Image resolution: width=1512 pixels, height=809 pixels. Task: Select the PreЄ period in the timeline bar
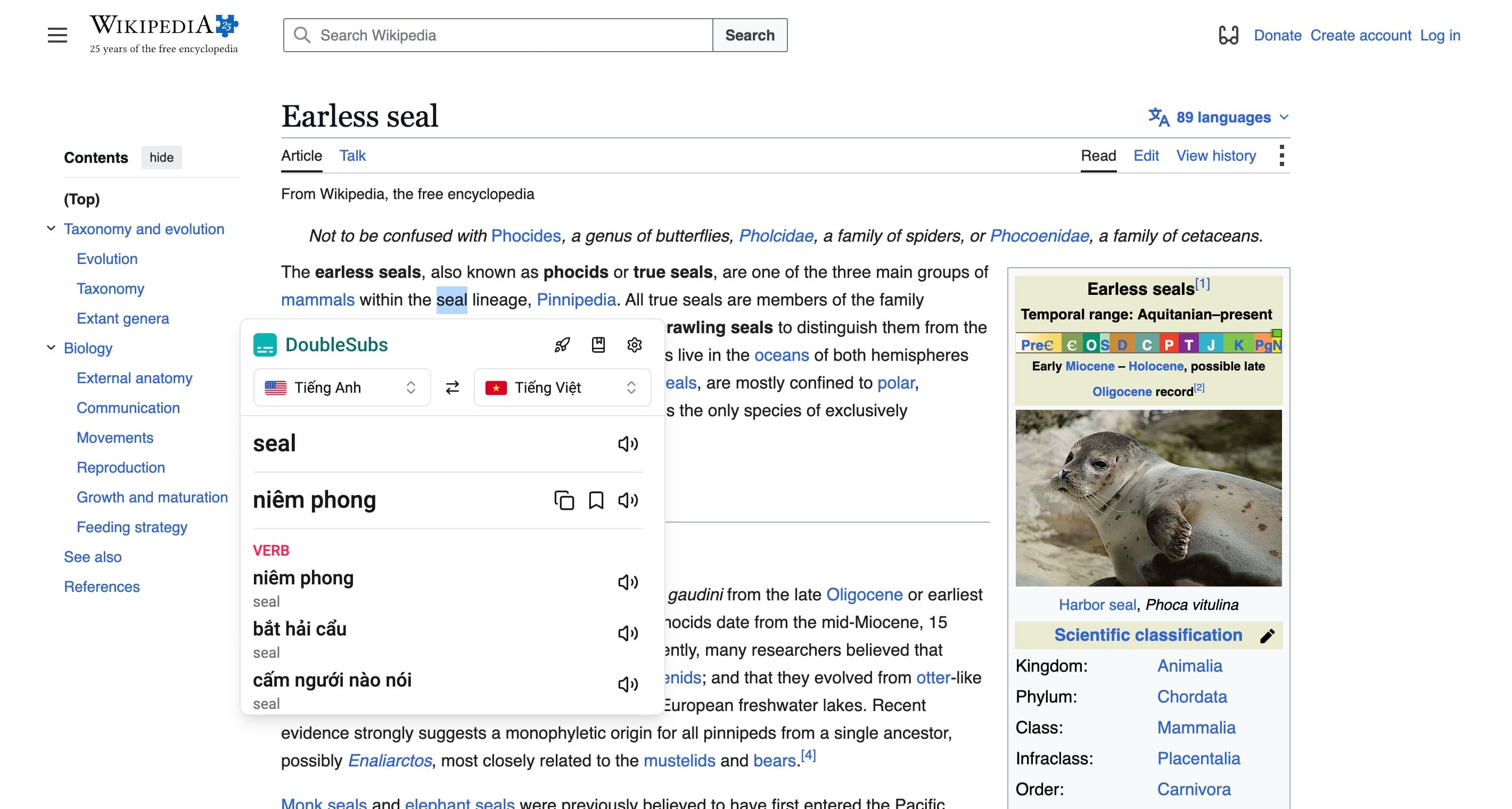[1037, 345]
